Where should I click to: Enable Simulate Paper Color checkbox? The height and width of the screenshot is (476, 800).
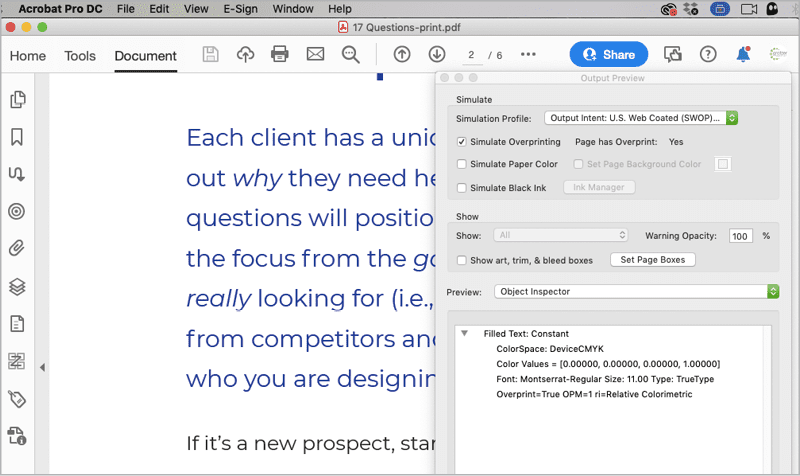click(x=461, y=164)
